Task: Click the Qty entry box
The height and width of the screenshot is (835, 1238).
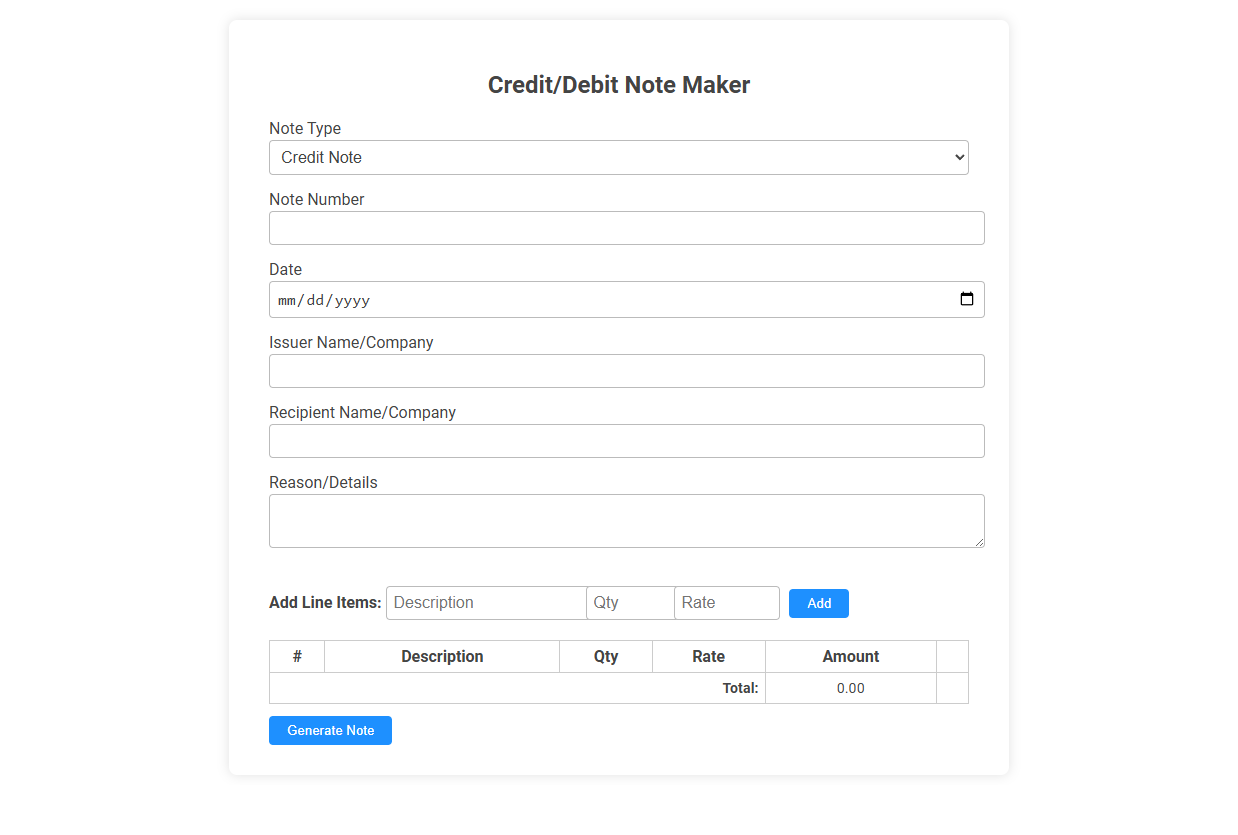Action: [x=630, y=602]
